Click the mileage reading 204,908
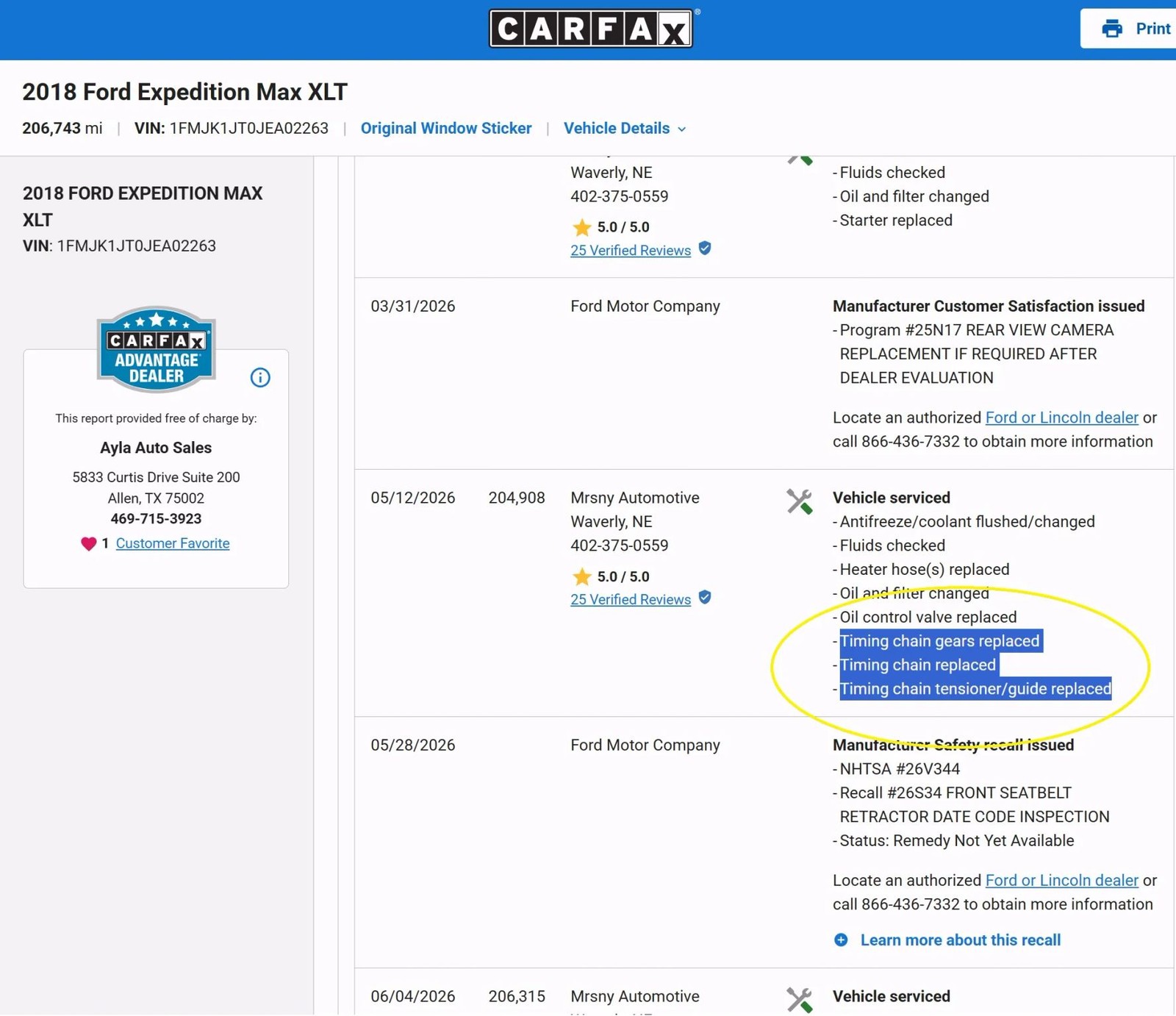The image size is (1176, 1016). pyautogui.click(x=517, y=498)
